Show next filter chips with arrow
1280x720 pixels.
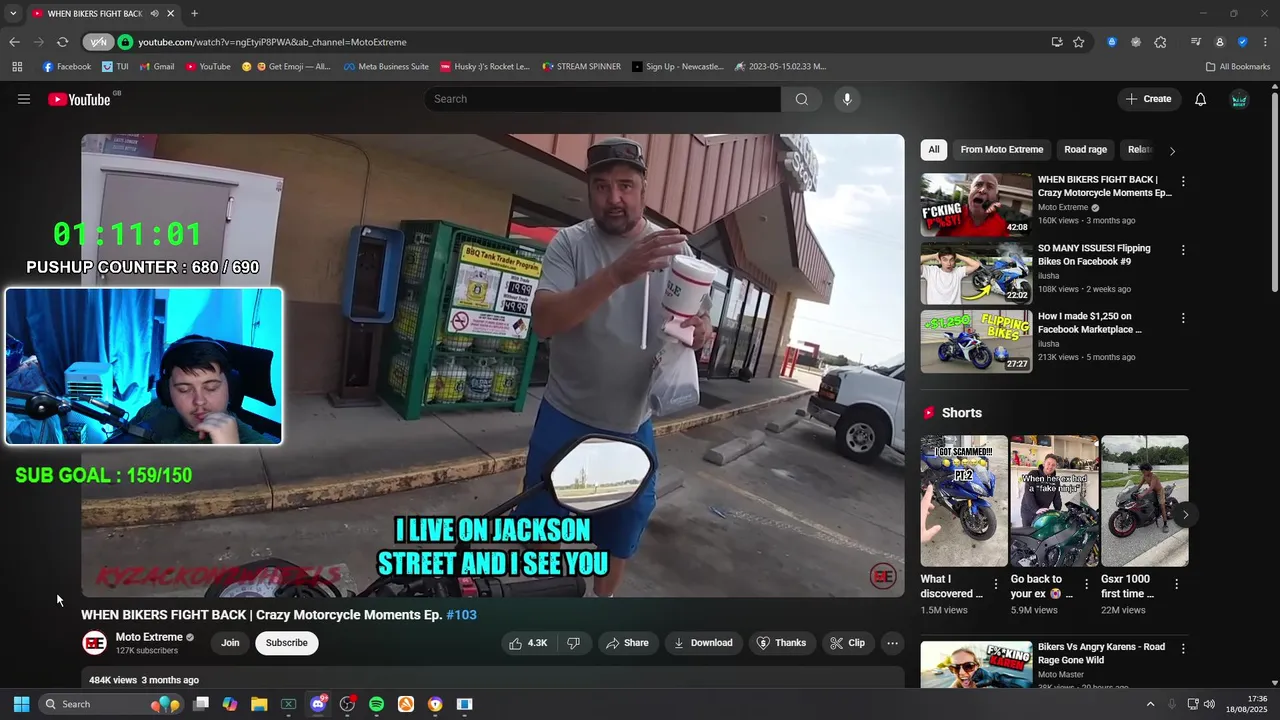1172,151
